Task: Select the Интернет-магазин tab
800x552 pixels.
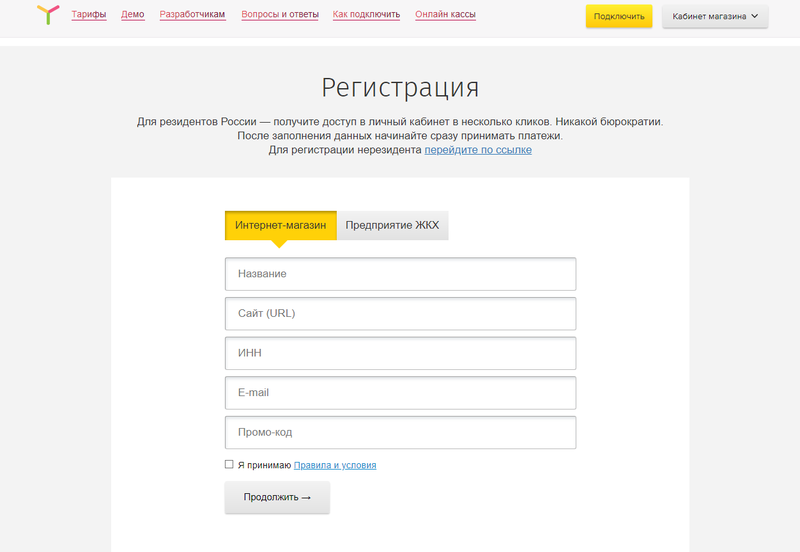Action: tap(280, 225)
